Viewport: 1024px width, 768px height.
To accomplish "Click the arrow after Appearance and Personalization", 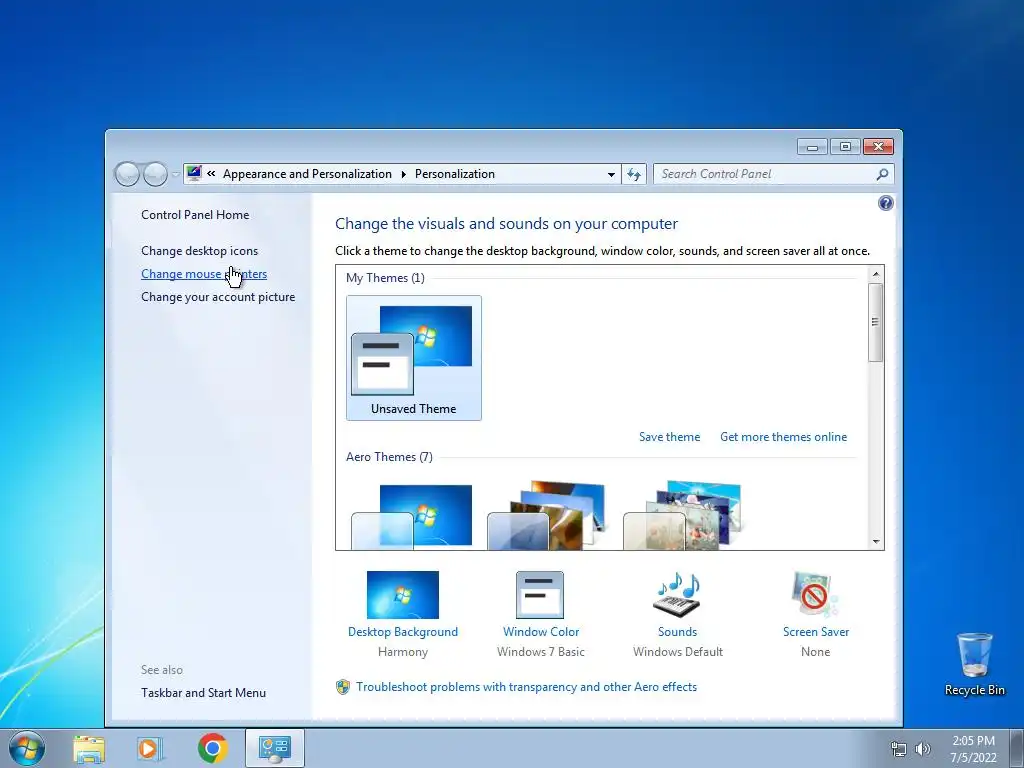I will pos(403,174).
